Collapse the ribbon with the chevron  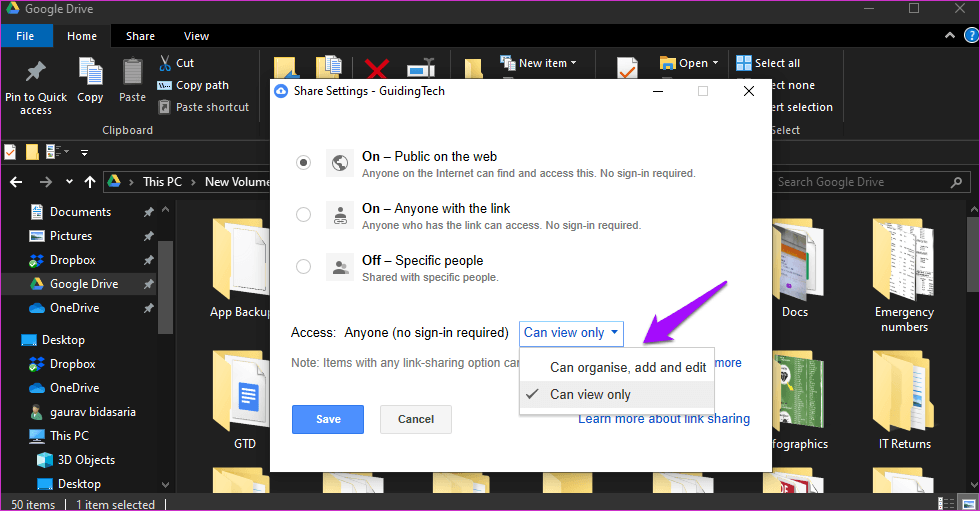(950, 36)
